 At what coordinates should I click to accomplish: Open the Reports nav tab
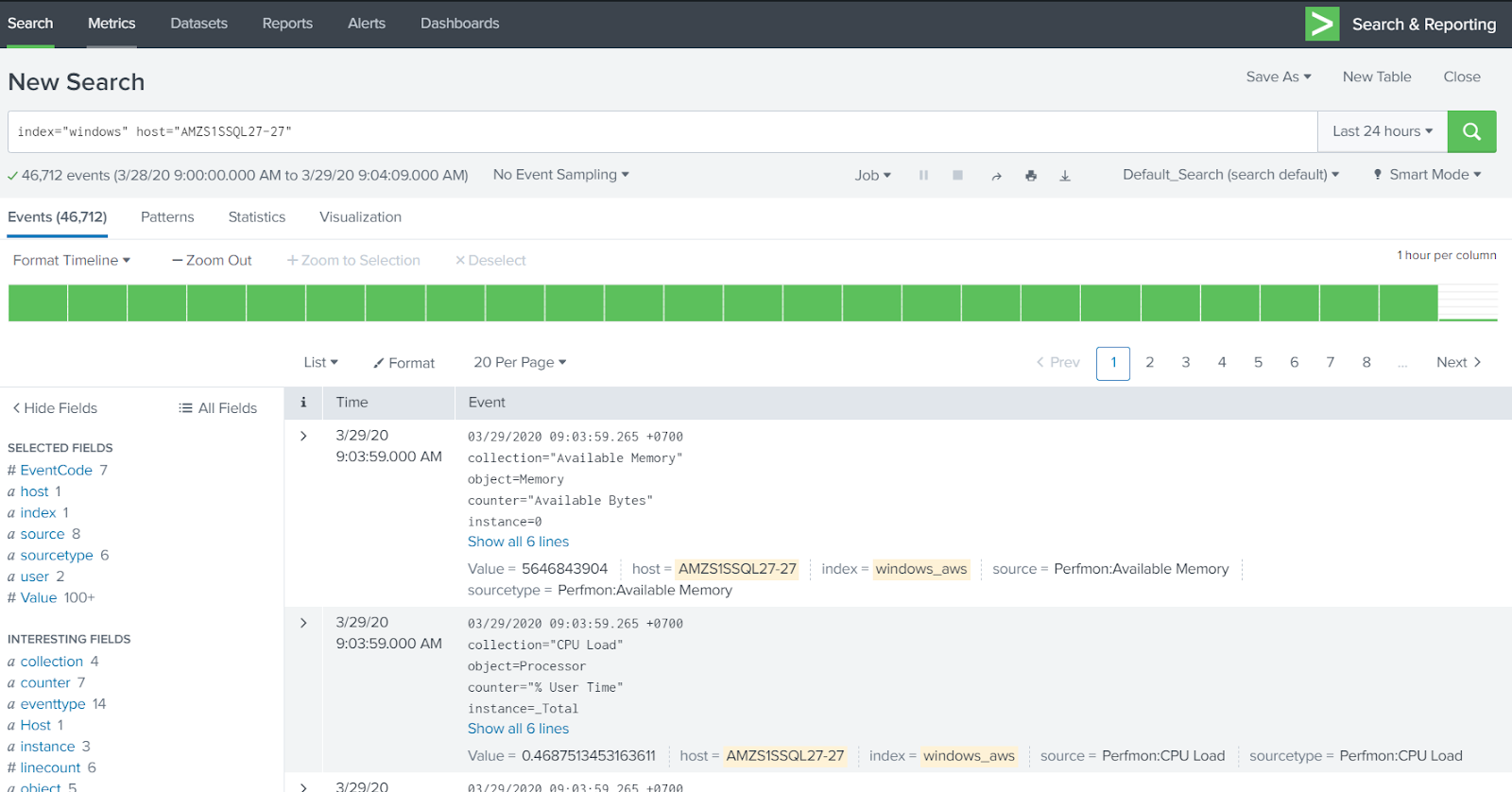pyautogui.click(x=287, y=24)
